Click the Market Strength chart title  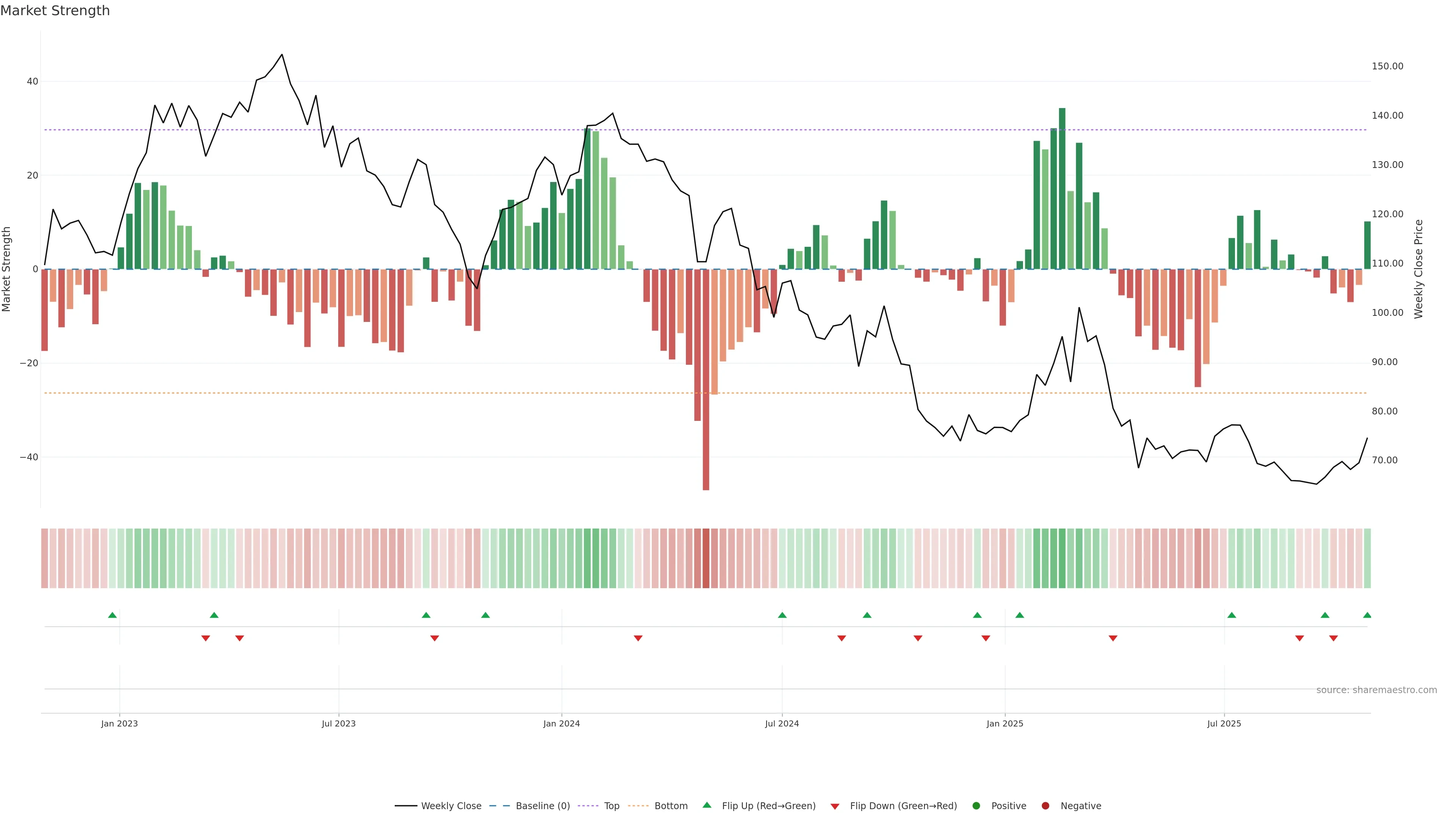pos(55,11)
